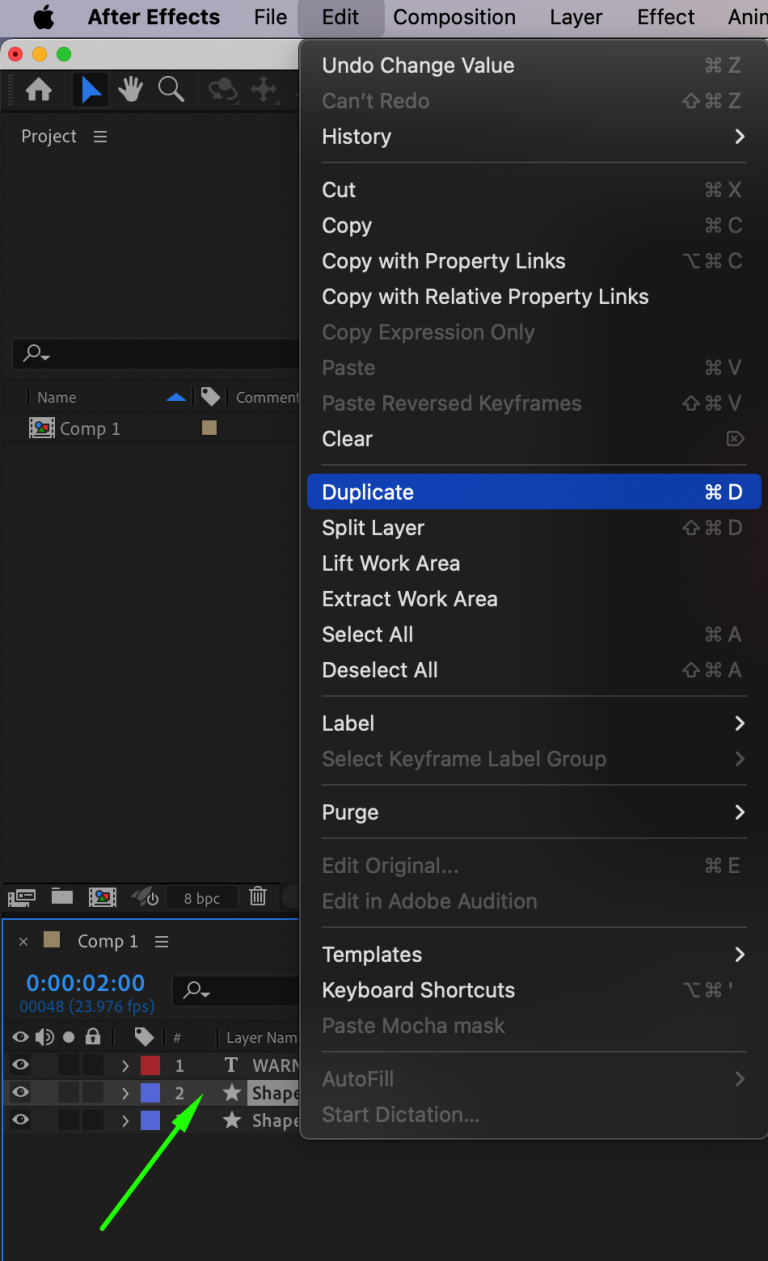
Task: Open the Comp 1 timeline panel menu
Action: [x=160, y=940]
